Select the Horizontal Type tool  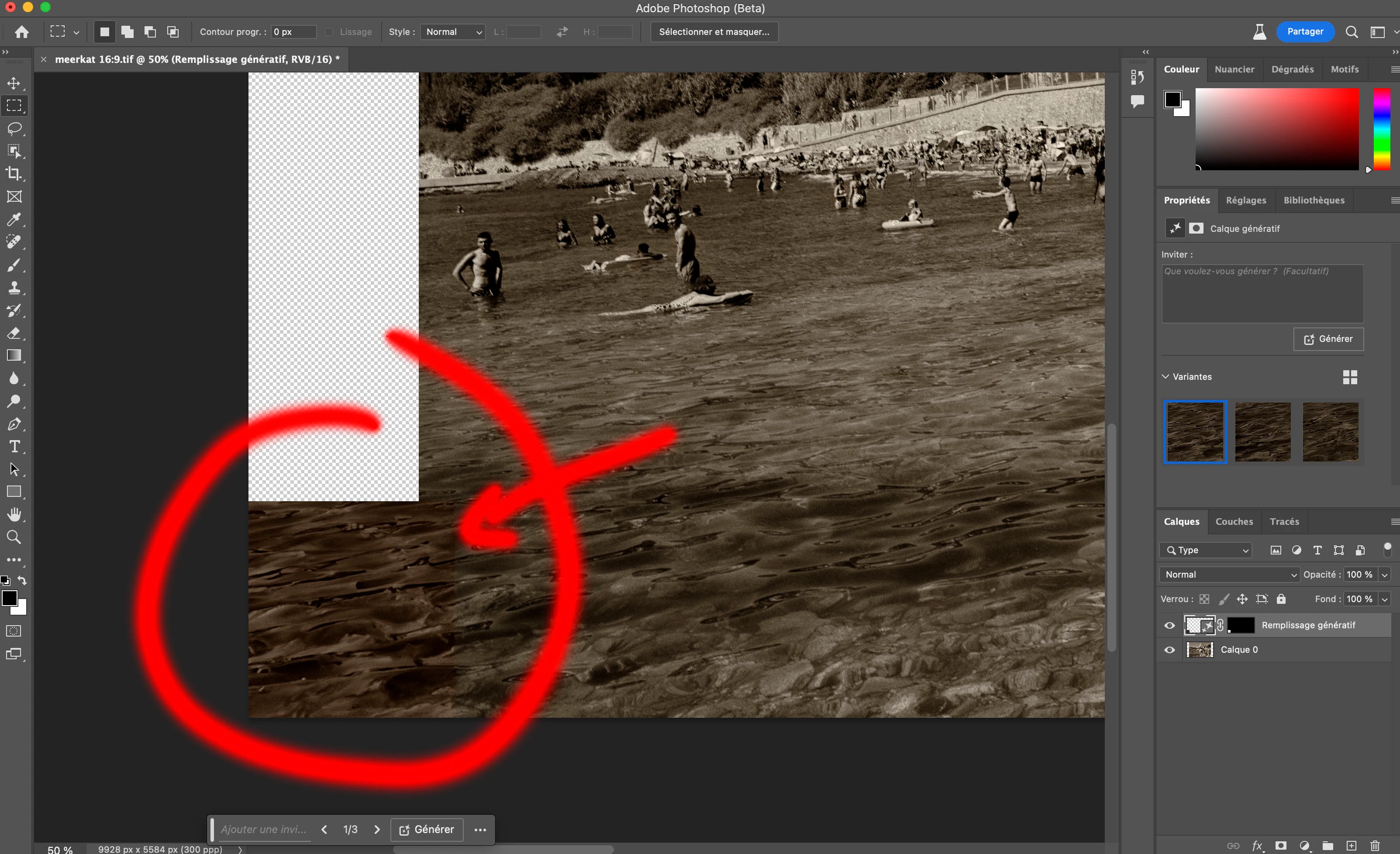pyautogui.click(x=14, y=447)
